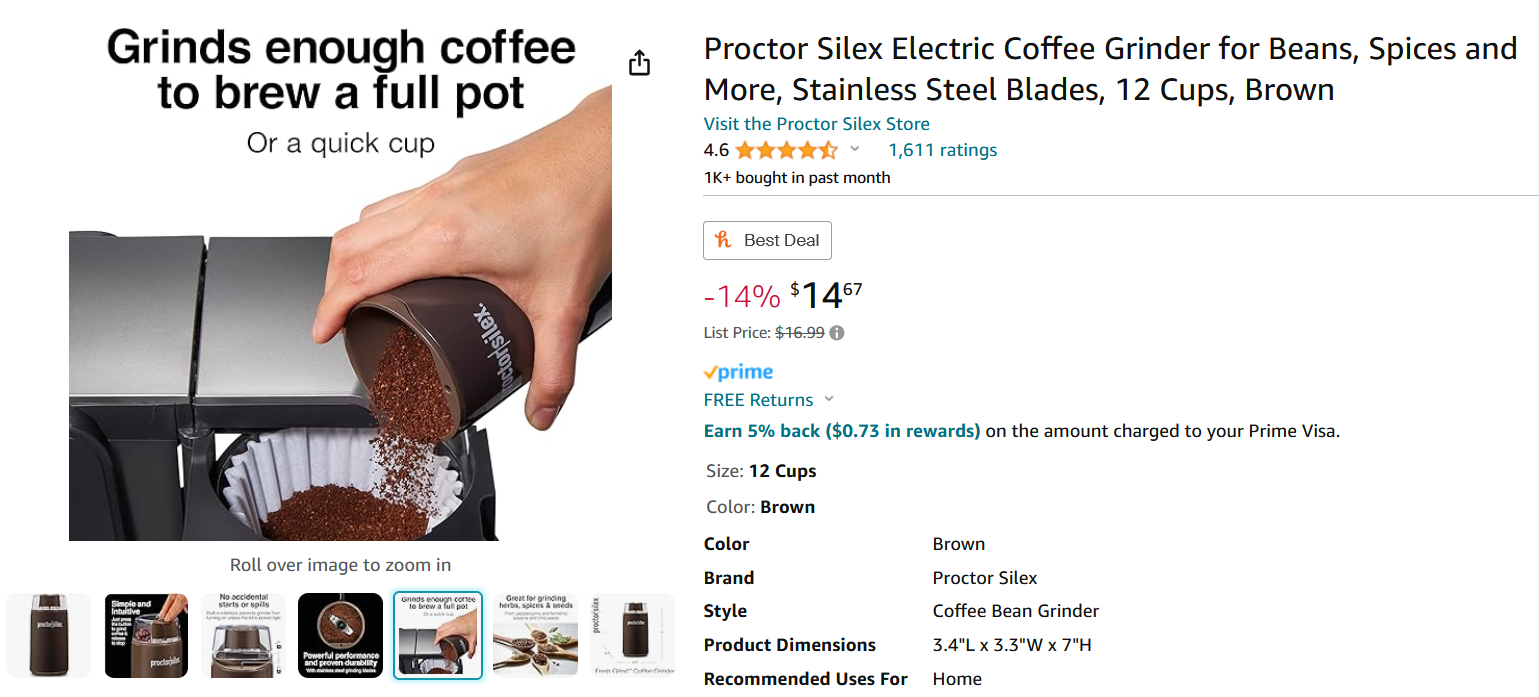Image resolution: width=1539 pixels, height=697 pixels.
Task: Select the first plain grinder thumbnail
Action: pos(49,636)
